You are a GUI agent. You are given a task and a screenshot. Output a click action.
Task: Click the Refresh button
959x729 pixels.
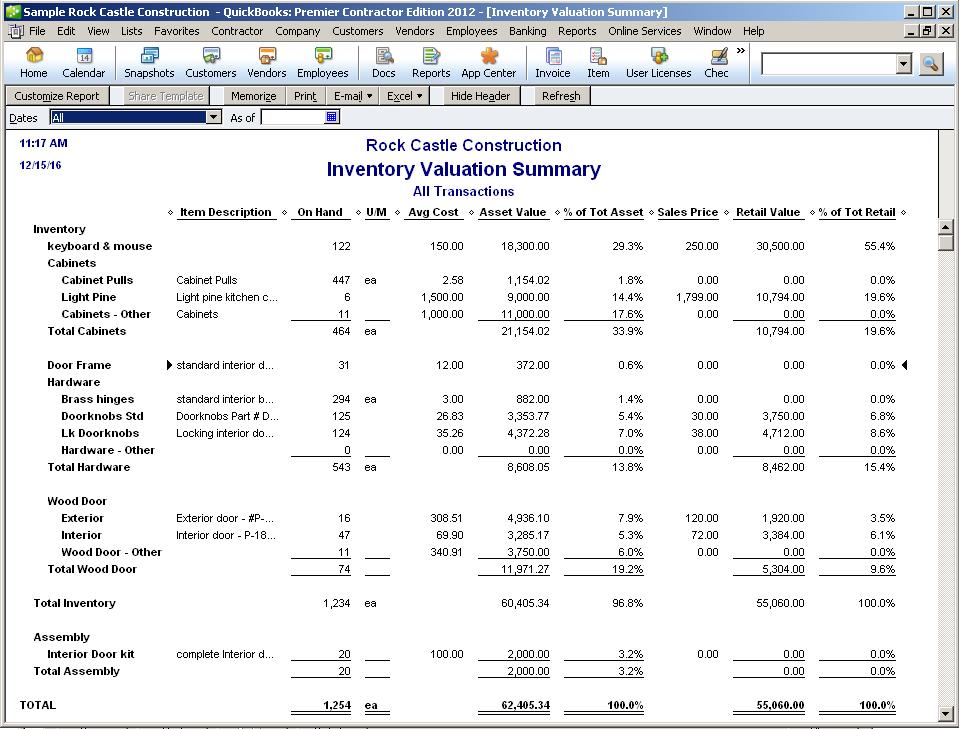[x=561, y=96]
